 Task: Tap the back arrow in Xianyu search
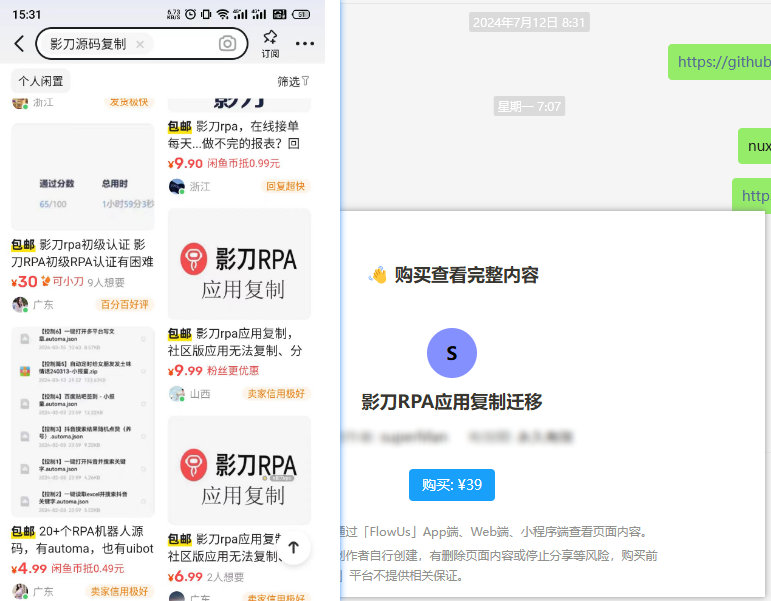[x=19, y=44]
